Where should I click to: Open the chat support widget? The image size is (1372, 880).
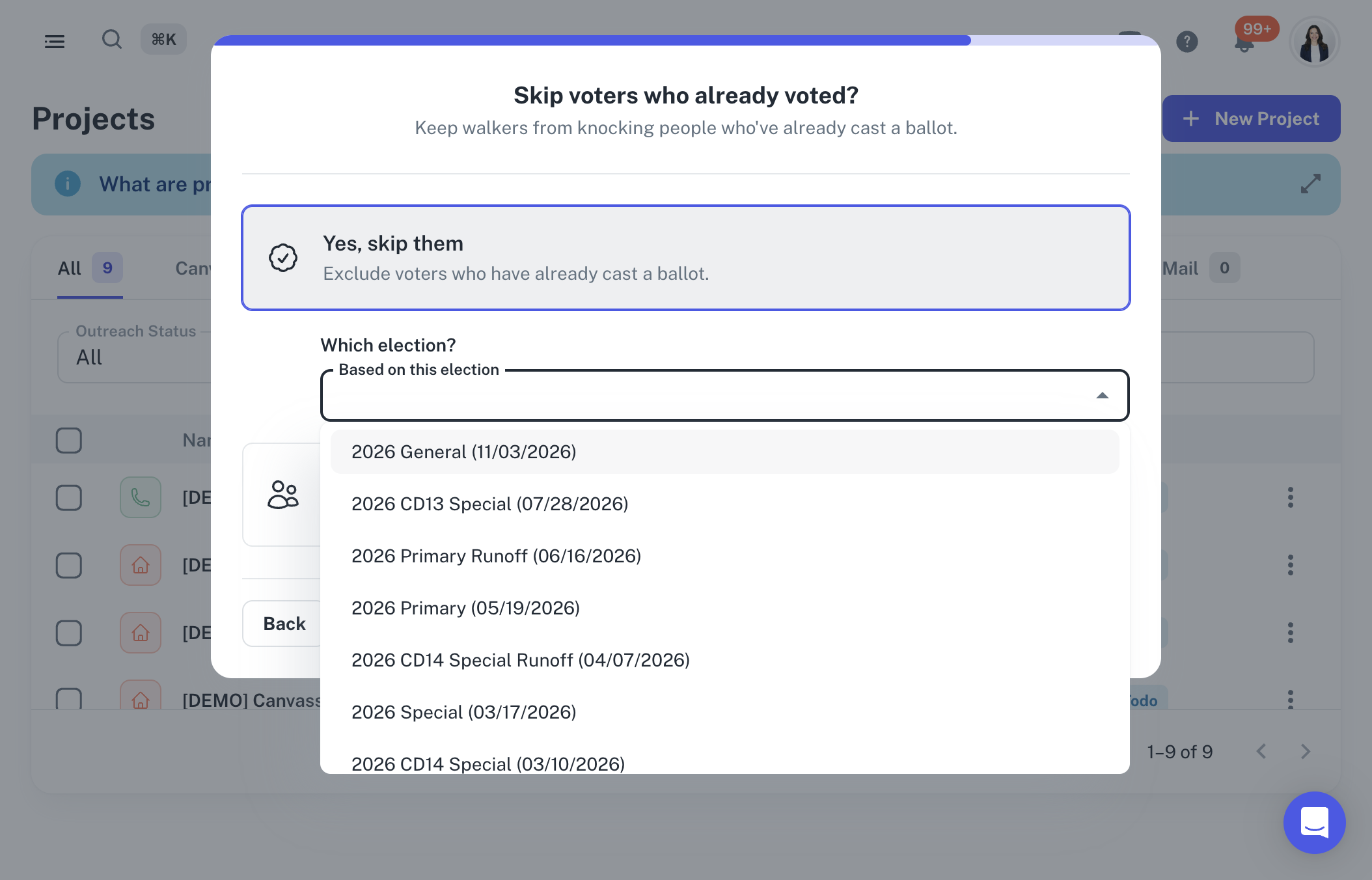pos(1314,823)
